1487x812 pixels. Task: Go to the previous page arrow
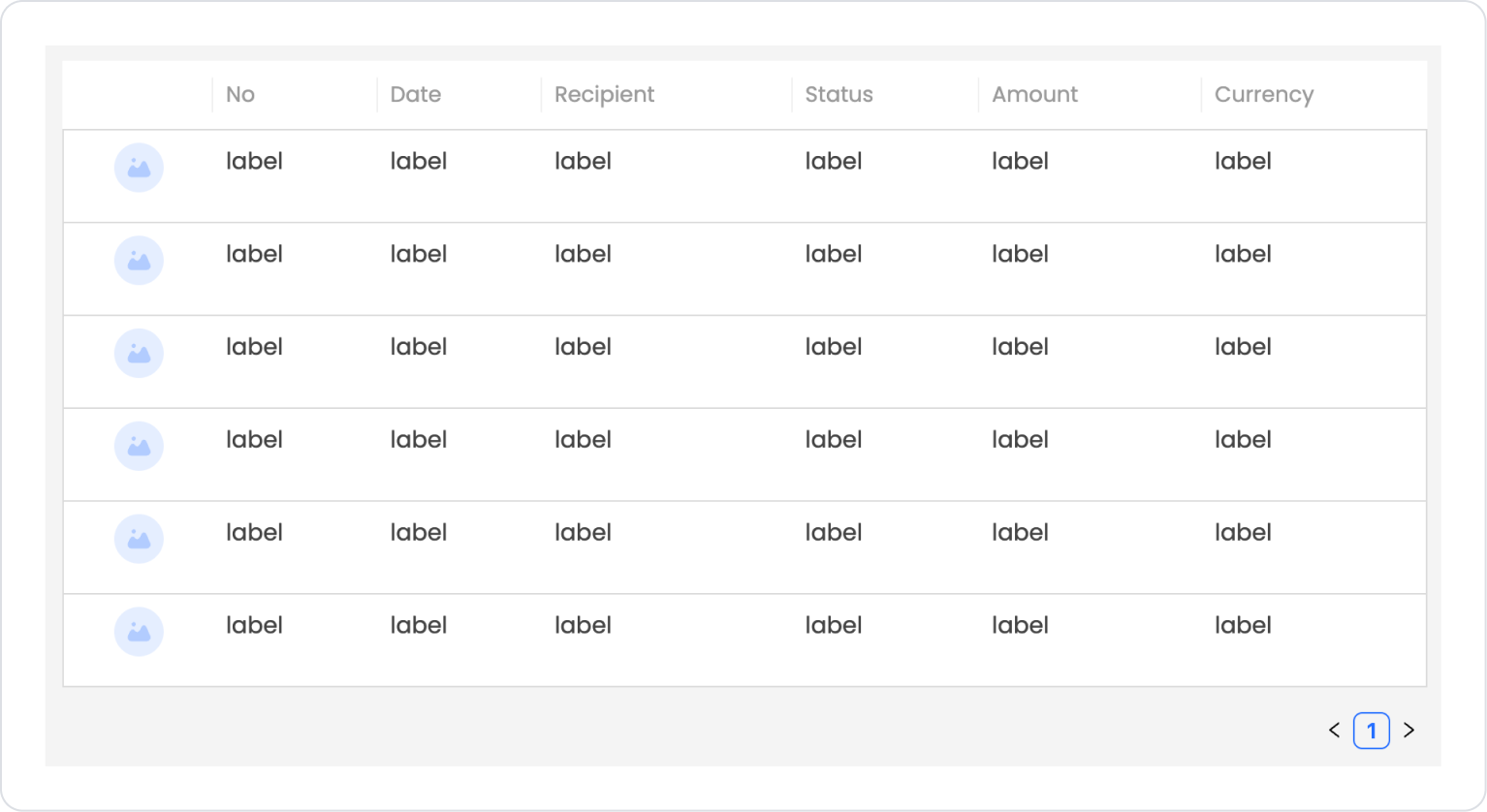1335,731
